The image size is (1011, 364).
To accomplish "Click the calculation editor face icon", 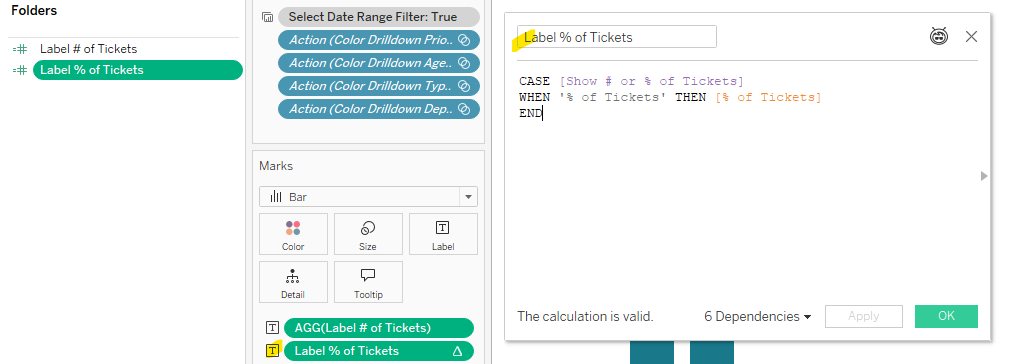I will (939, 37).
